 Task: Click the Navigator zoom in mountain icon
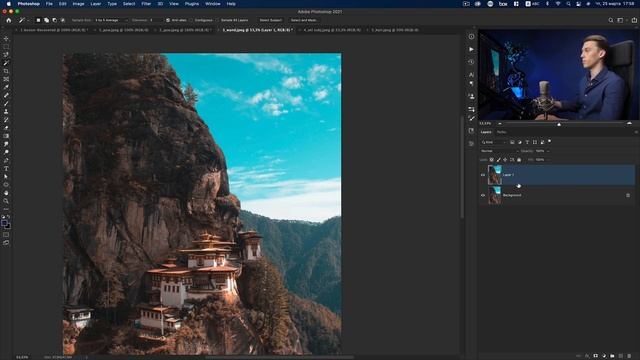(x=629, y=123)
